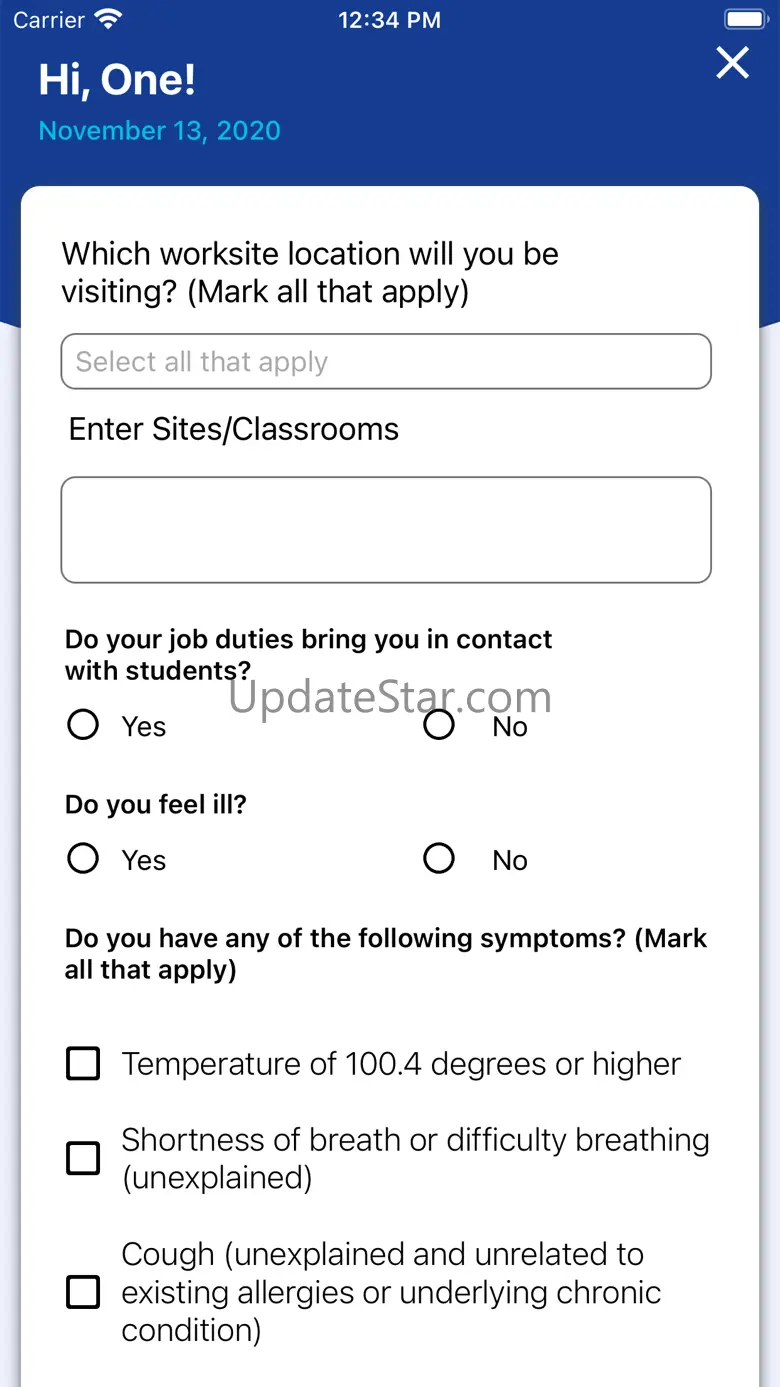This screenshot has height=1387, width=780.
Task: Select No for feeling ill
Action: pos(439,859)
